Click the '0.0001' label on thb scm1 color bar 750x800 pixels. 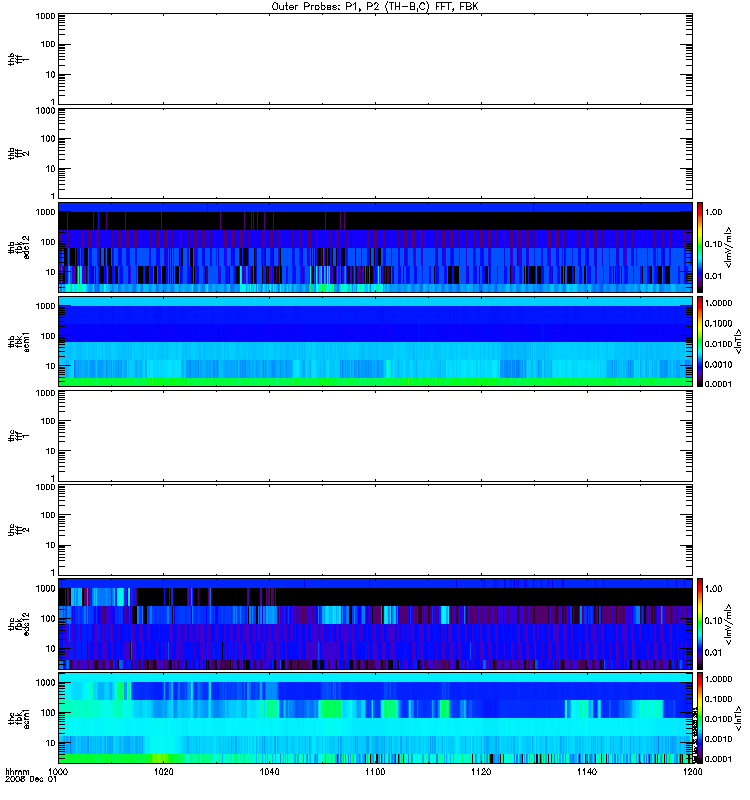[718, 384]
